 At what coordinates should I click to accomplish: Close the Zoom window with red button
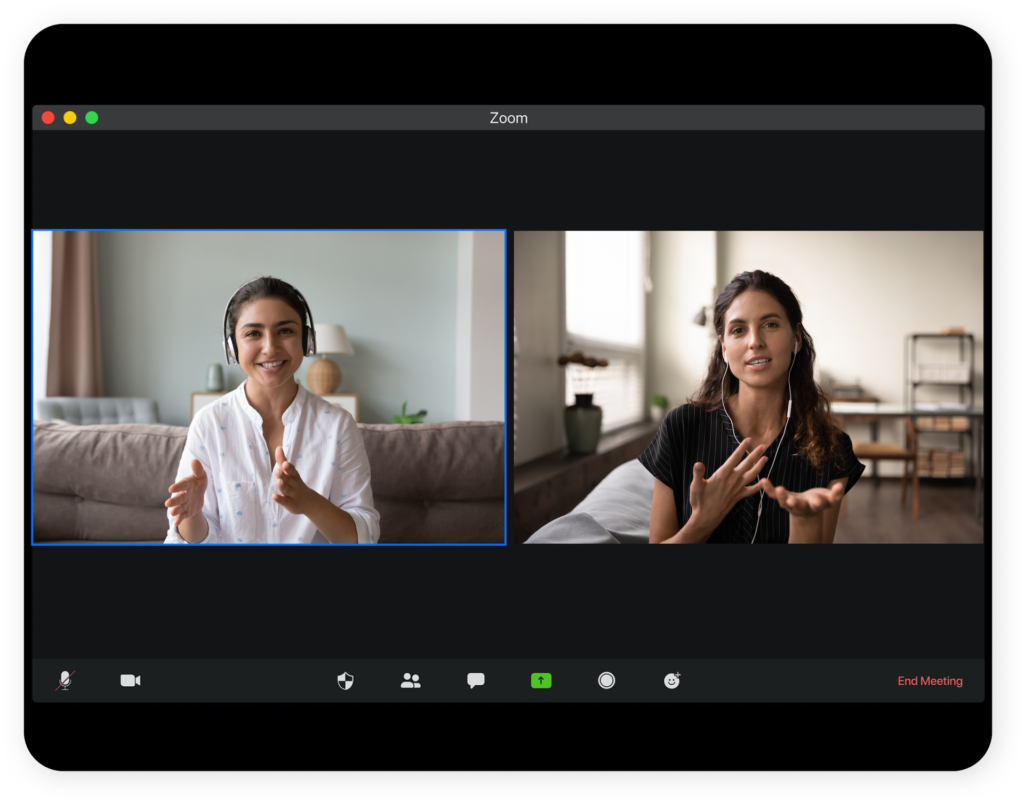(48, 118)
